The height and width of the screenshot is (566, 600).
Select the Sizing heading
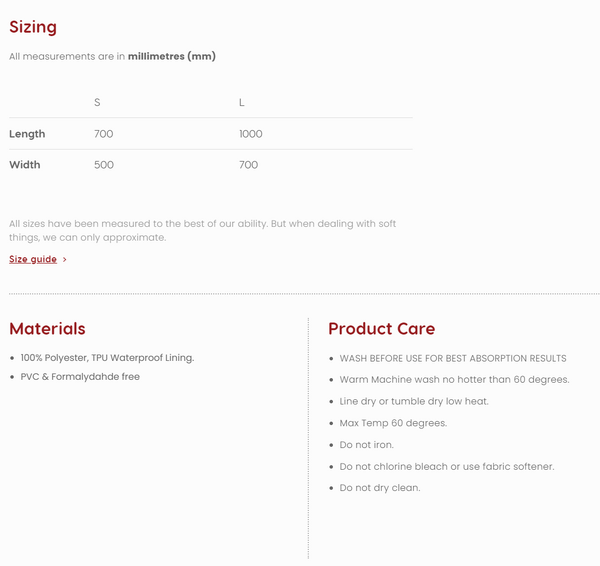point(33,27)
